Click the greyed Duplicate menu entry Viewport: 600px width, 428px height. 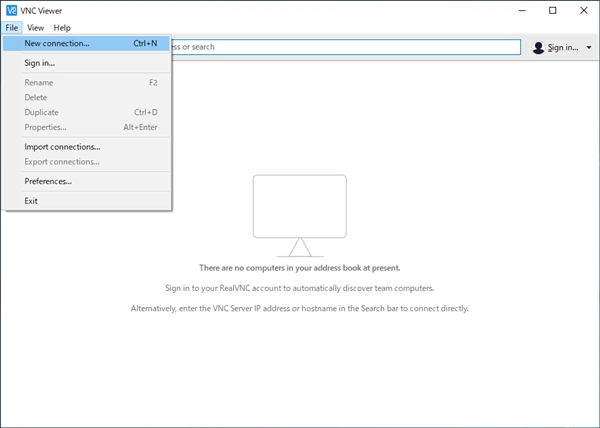coord(86,112)
